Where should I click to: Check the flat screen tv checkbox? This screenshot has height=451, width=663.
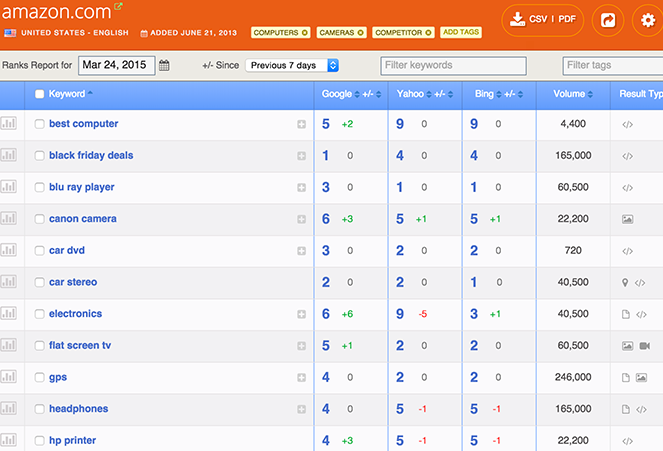[39, 346]
